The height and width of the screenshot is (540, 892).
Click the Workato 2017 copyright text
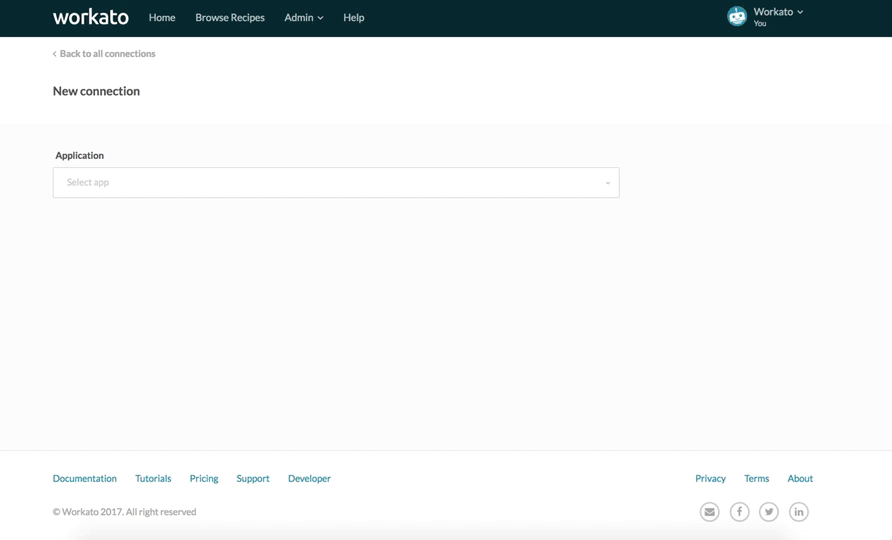(125, 512)
